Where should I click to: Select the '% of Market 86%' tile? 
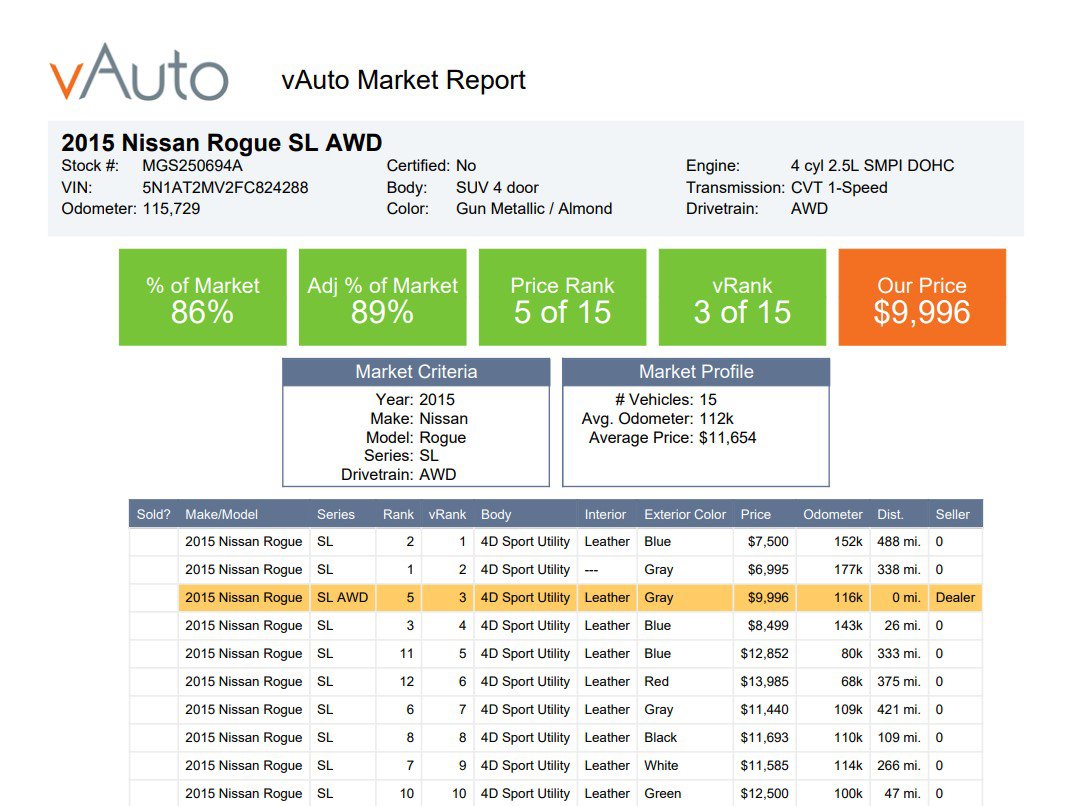(x=202, y=297)
